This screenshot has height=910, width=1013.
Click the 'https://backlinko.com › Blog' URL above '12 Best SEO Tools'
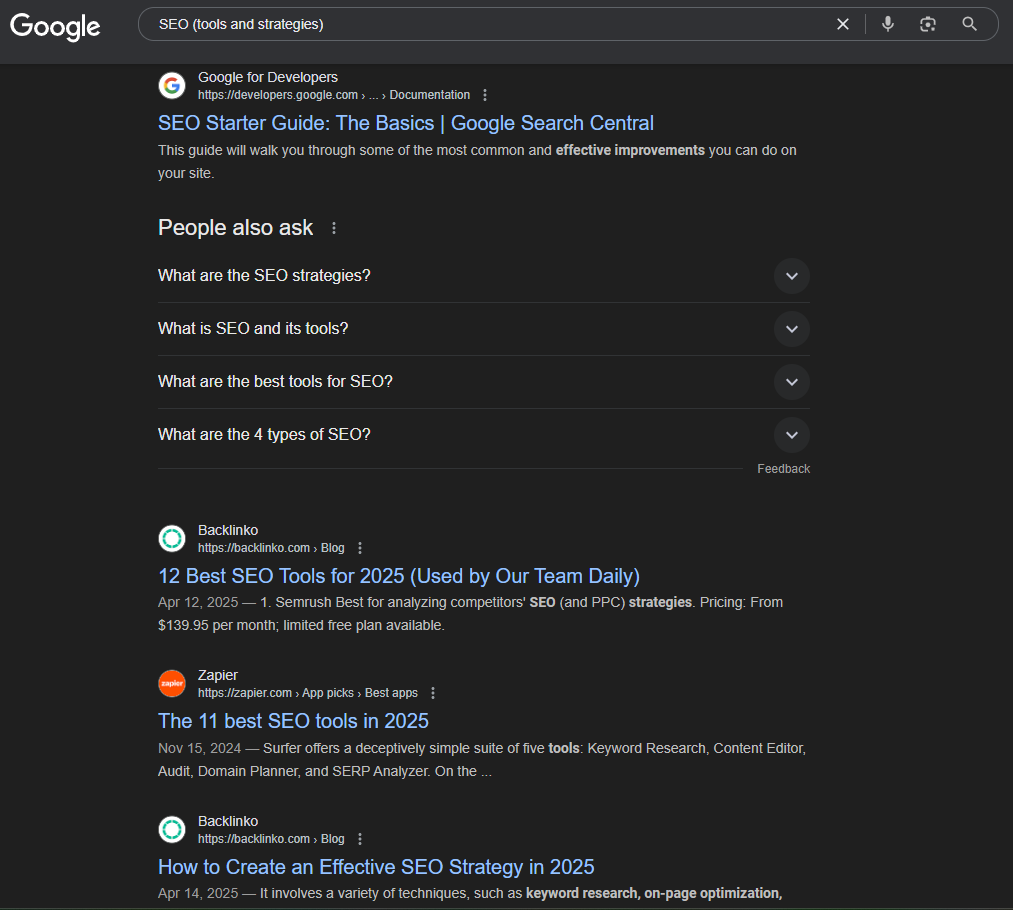coord(271,548)
